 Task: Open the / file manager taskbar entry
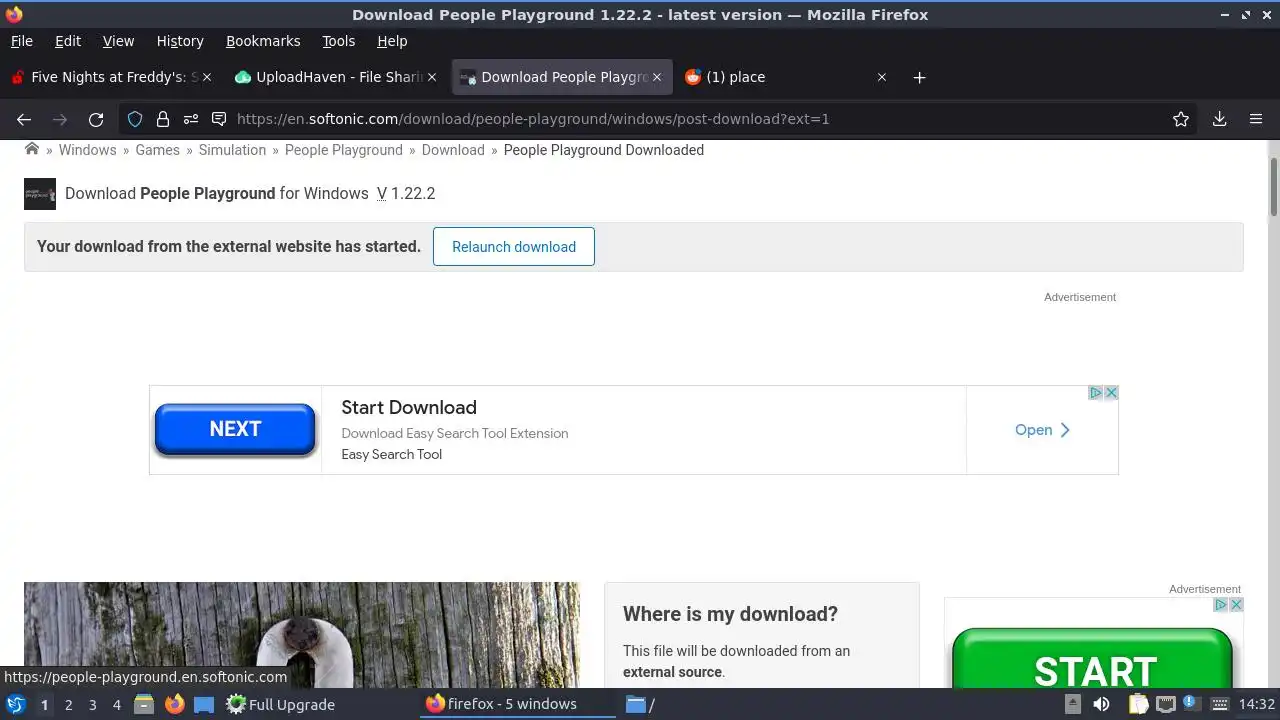pos(640,704)
